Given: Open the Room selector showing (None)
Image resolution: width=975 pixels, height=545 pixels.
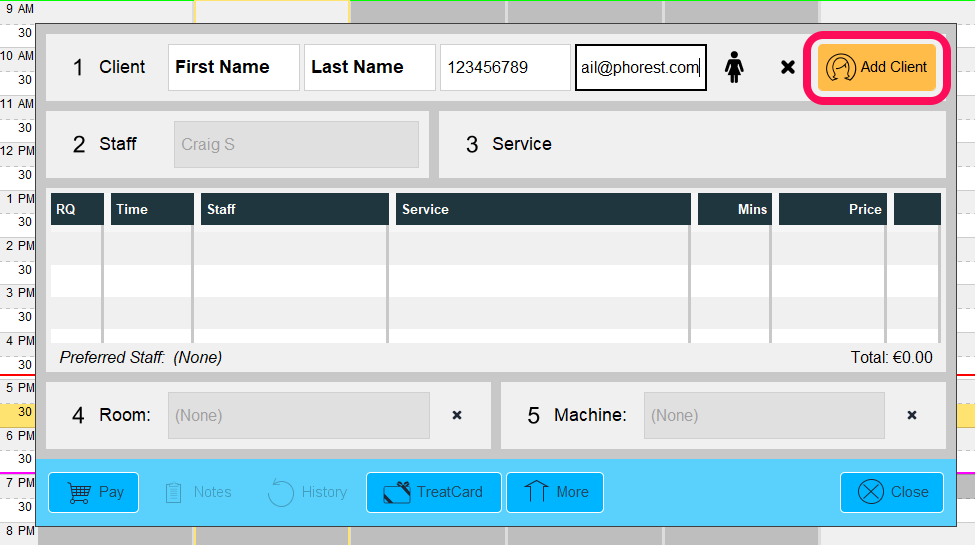Looking at the screenshot, I should pyautogui.click(x=298, y=415).
